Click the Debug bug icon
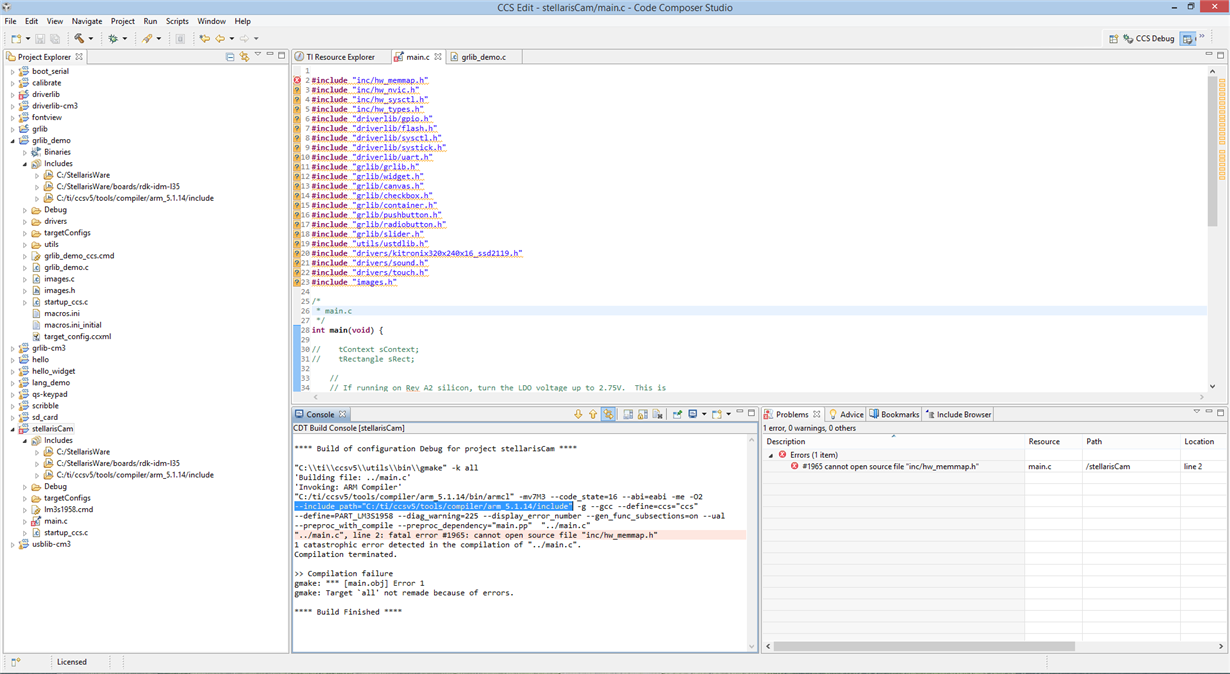Viewport: 1230px width, 674px height. (x=113, y=39)
